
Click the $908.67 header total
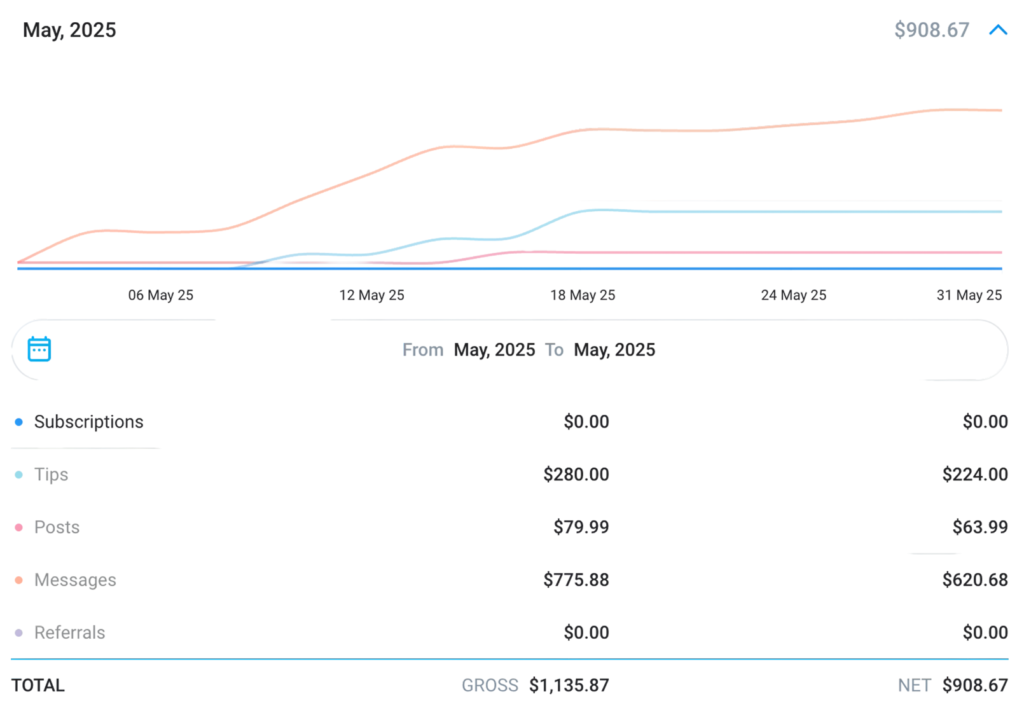coord(931,30)
